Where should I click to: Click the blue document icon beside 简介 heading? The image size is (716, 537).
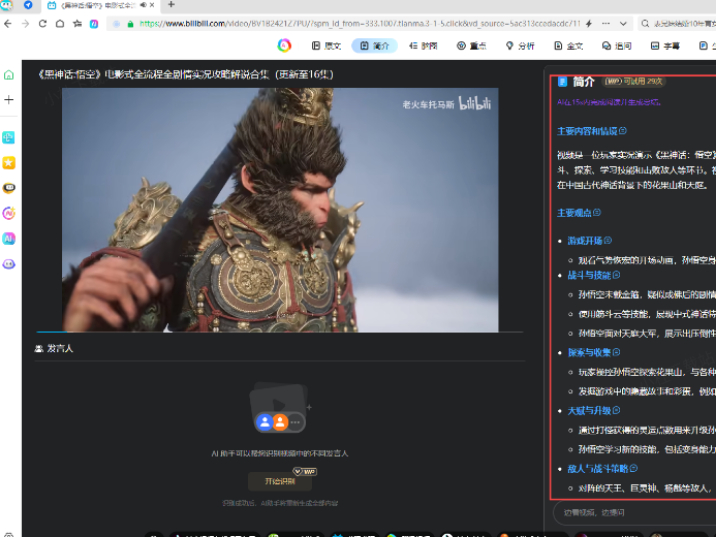click(563, 82)
